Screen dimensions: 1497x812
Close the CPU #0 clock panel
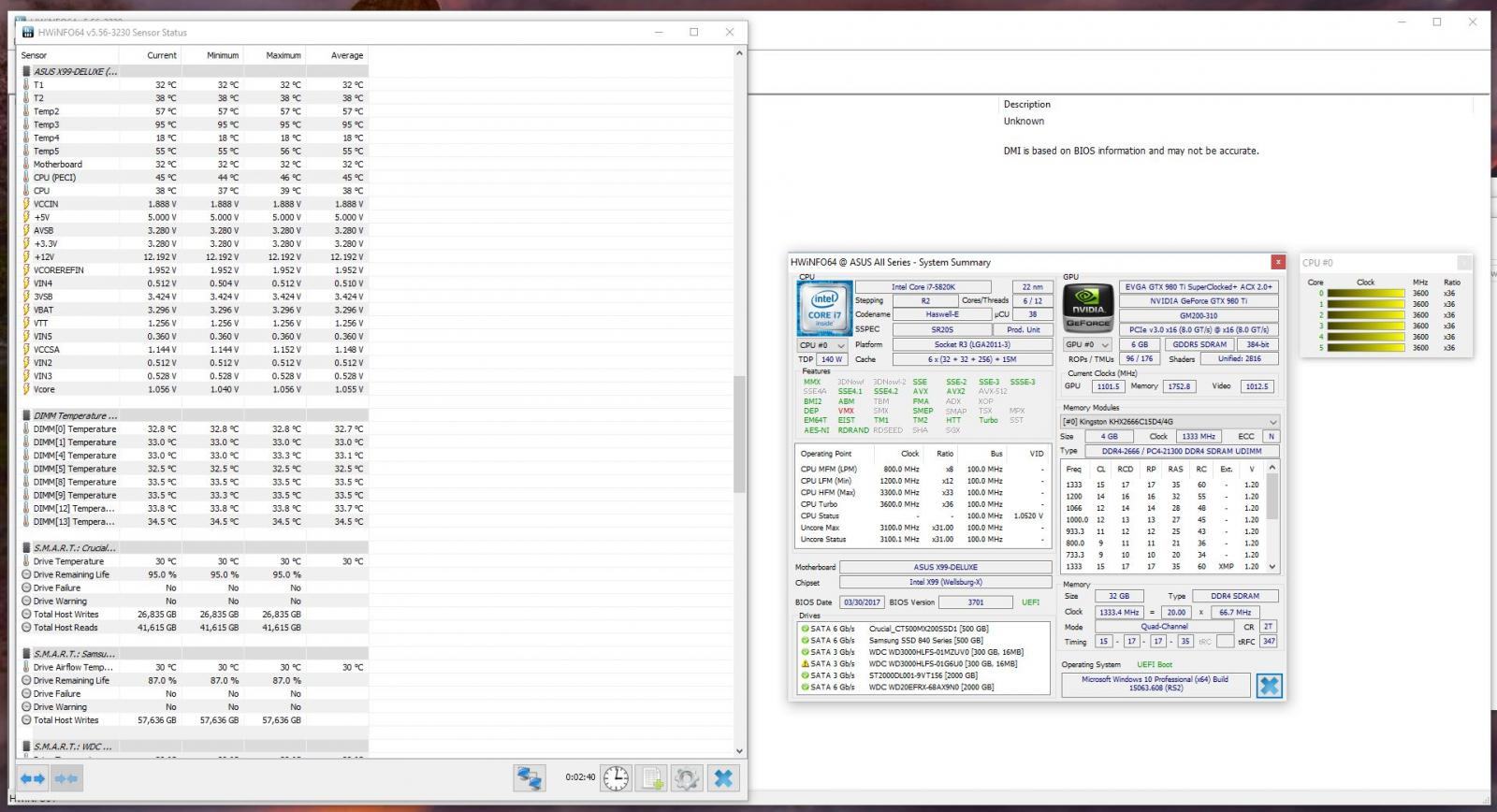[1464, 263]
